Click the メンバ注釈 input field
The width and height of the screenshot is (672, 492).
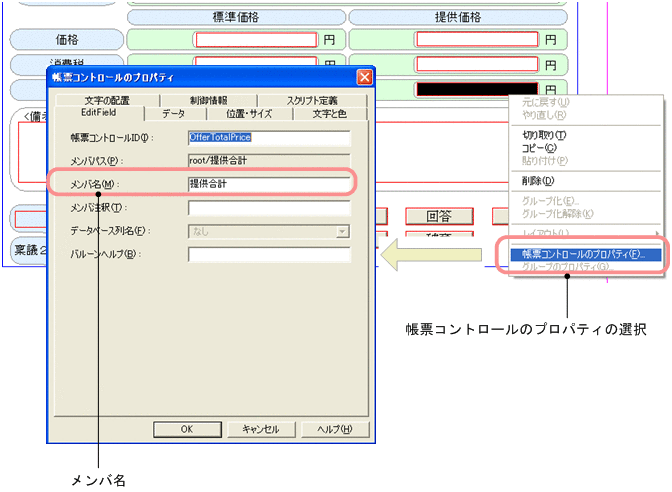269,208
